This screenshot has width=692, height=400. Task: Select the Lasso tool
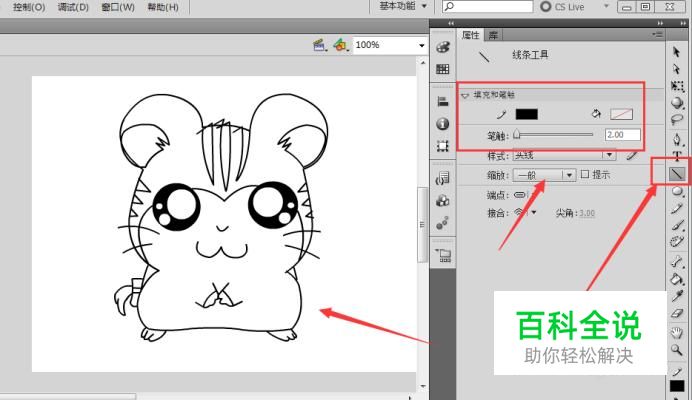tap(677, 119)
